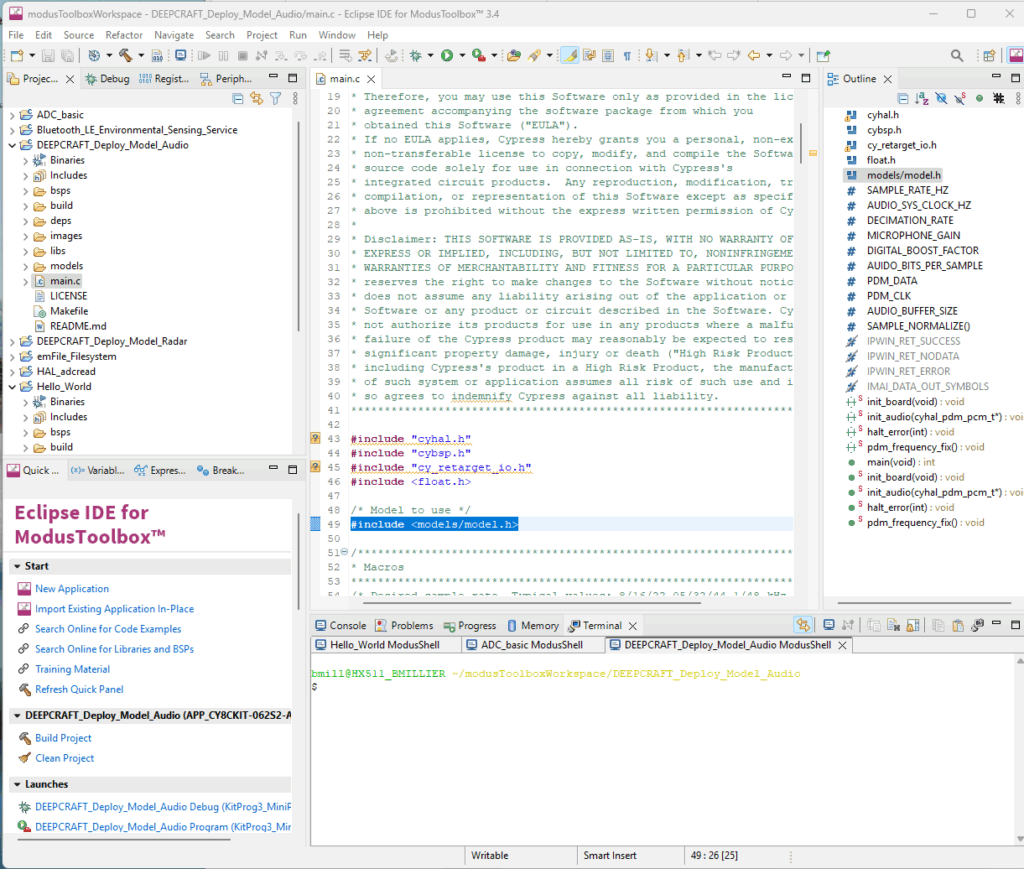The height and width of the screenshot is (869, 1024).
Task: Launch DEEPCRAFT_Deploy_Model_Audio Debug configuration
Action: [163, 807]
